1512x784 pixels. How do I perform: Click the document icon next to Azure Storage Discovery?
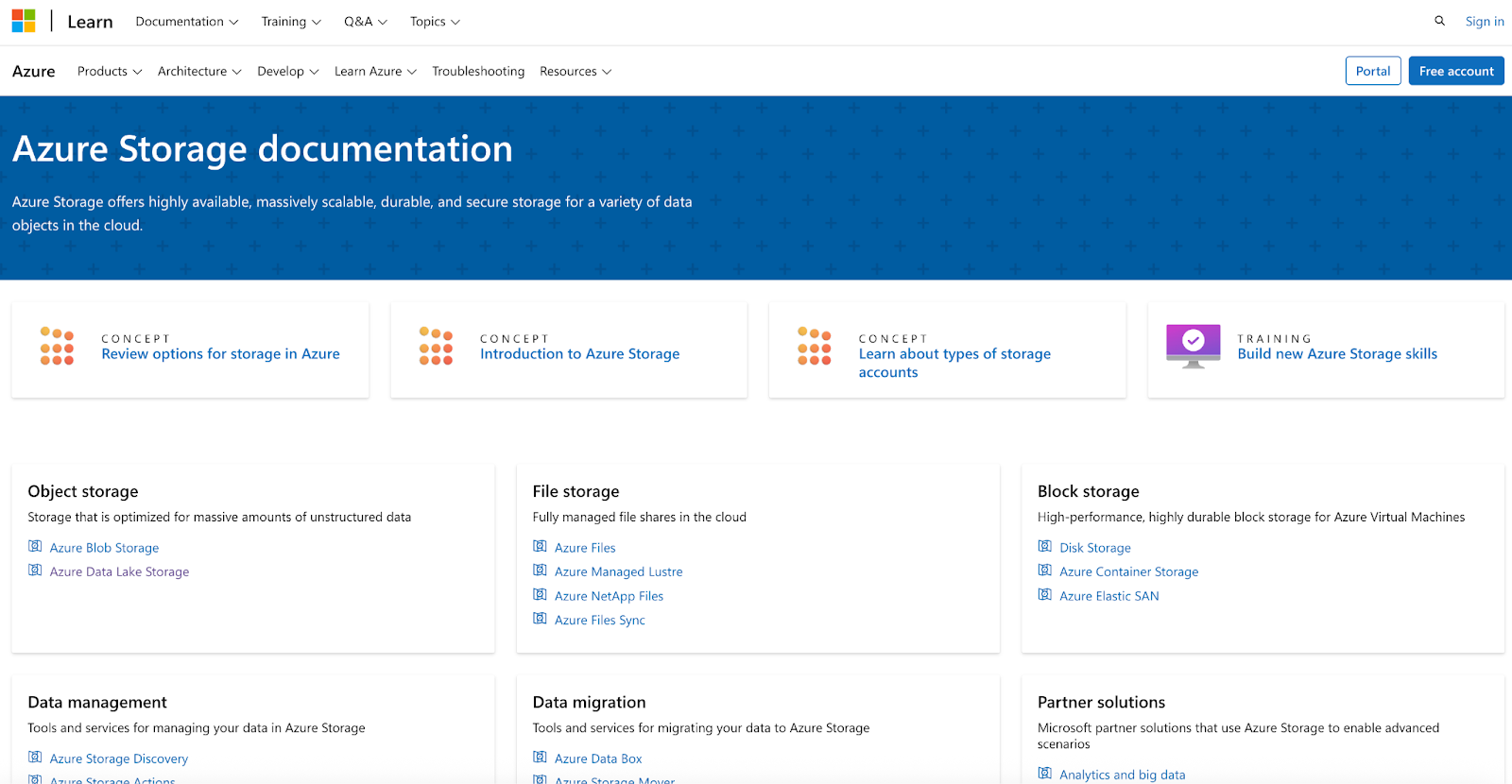(35, 758)
